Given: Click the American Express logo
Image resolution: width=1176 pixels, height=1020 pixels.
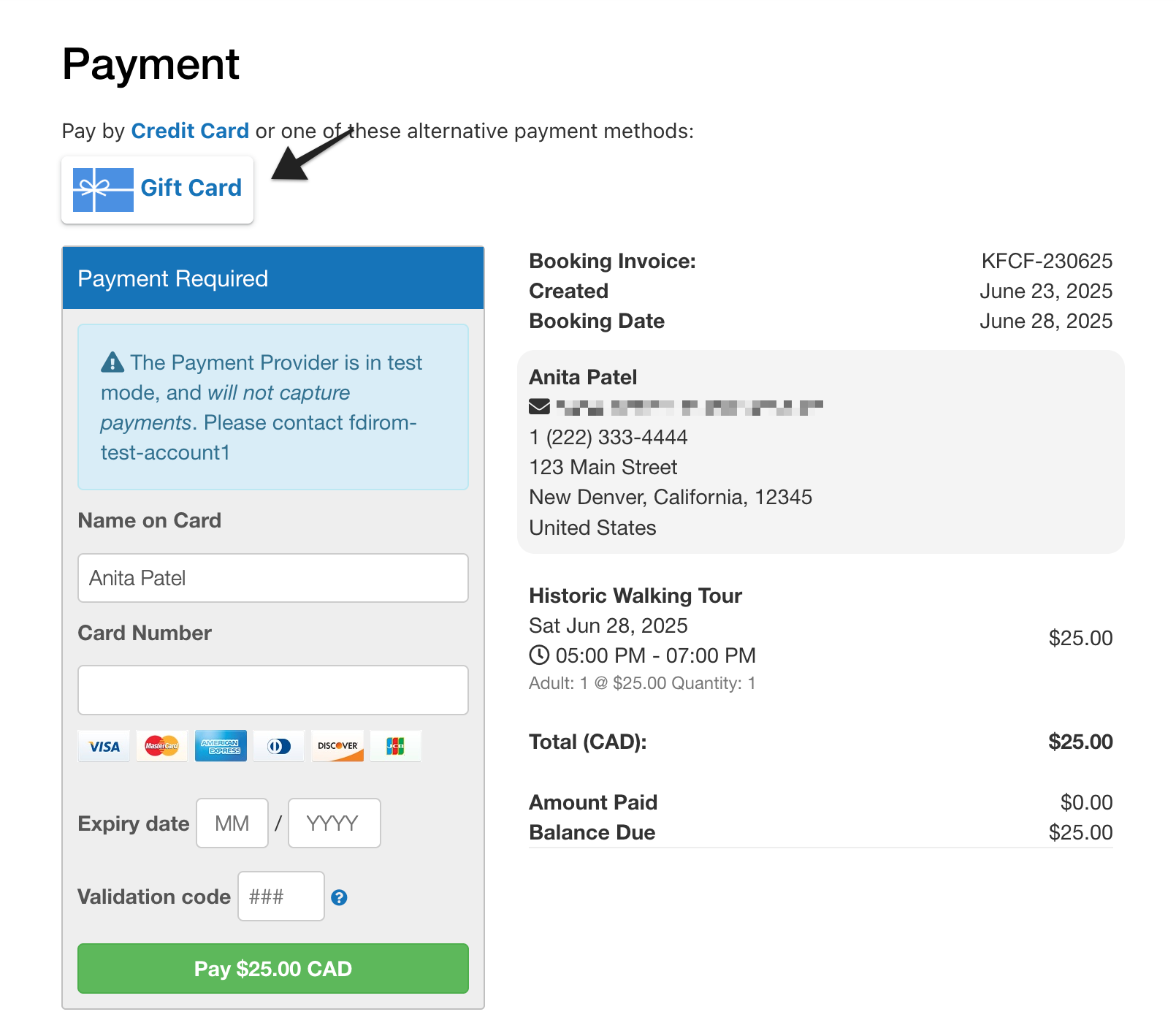Looking at the screenshot, I should pos(221,746).
